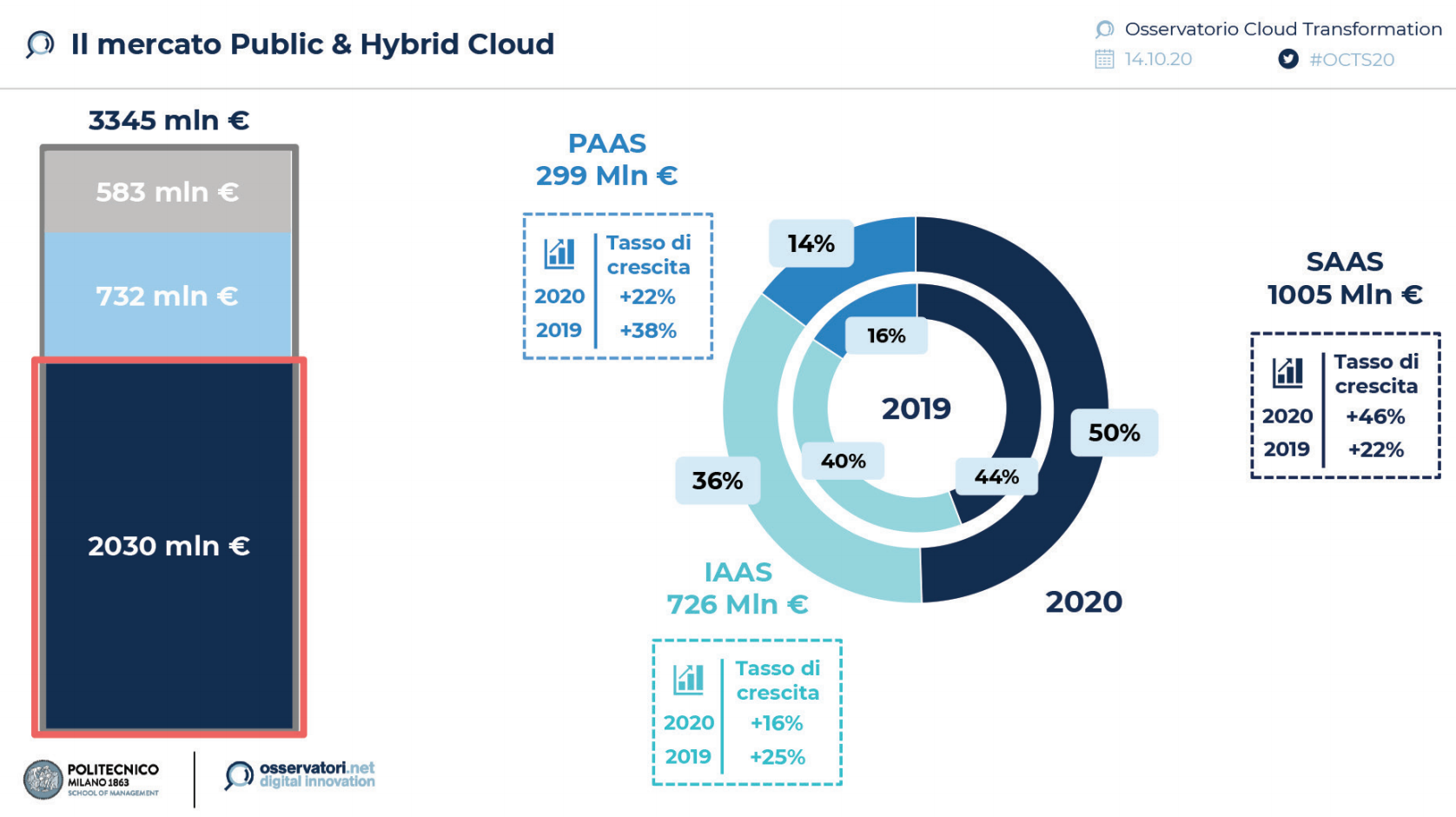Click the IAAS heading
Screen dimensions: 1456x817
point(738,573)
